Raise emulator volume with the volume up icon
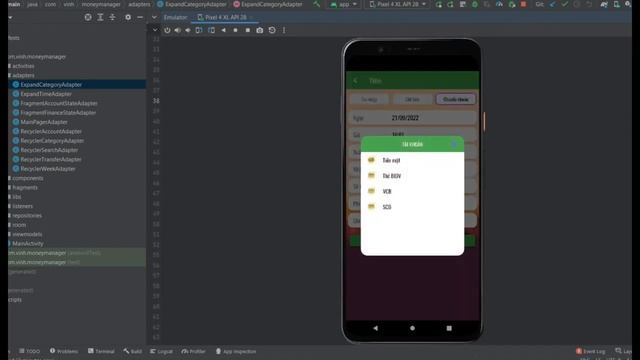 point(178,30)
